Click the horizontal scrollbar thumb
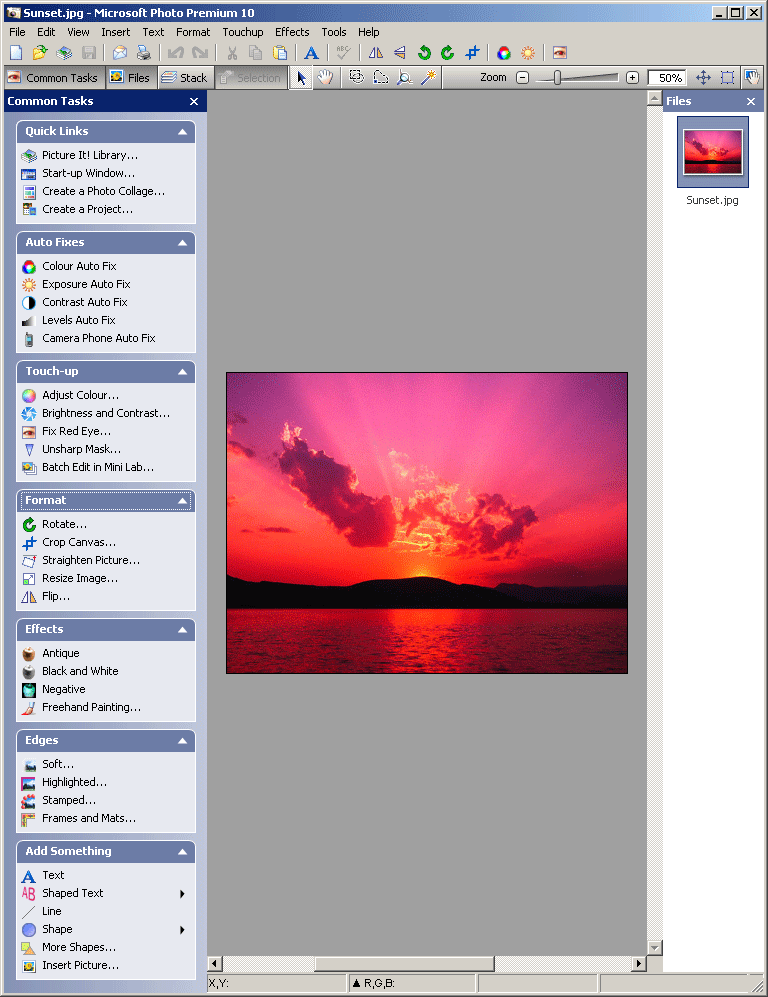 click(x=404, y=964)
